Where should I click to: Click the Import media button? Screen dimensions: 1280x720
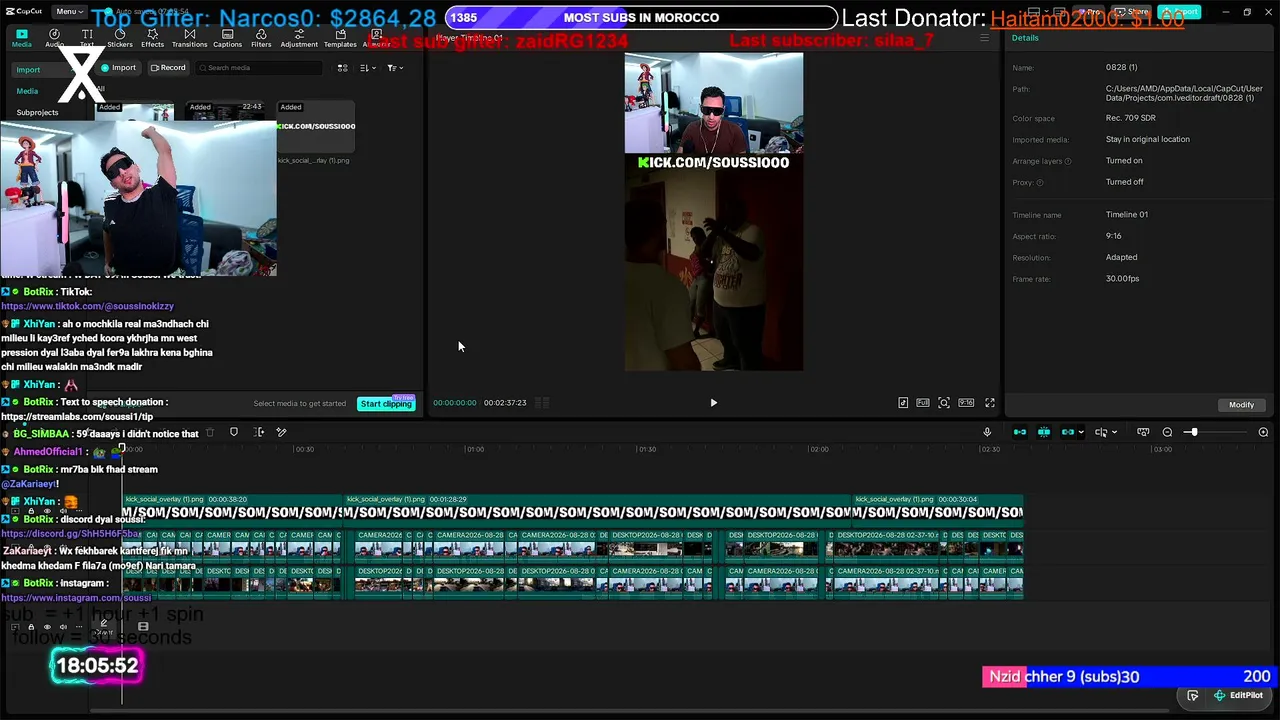point(118,68)
